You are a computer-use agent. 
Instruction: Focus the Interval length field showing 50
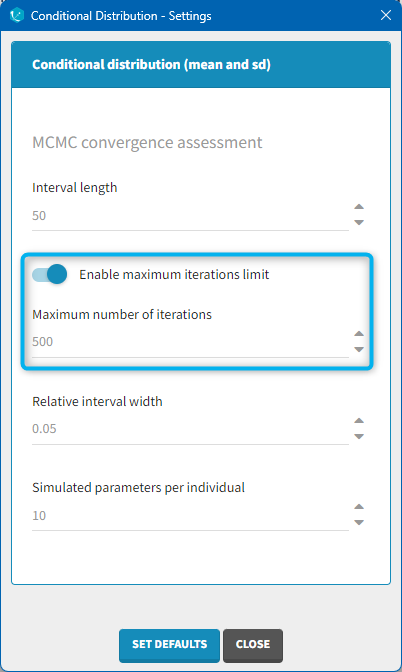pyautogui.click(x=190, y=216)
